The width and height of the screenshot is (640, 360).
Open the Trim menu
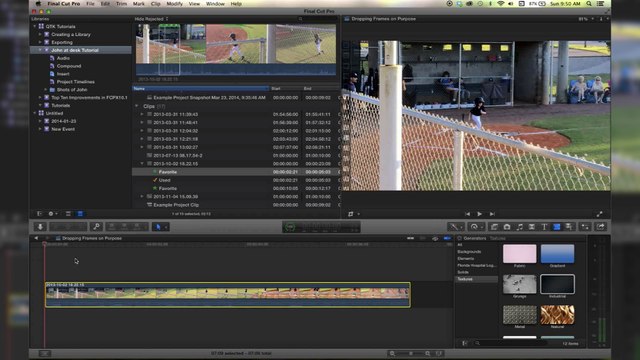pyautogui.click(x=121, y=4)
